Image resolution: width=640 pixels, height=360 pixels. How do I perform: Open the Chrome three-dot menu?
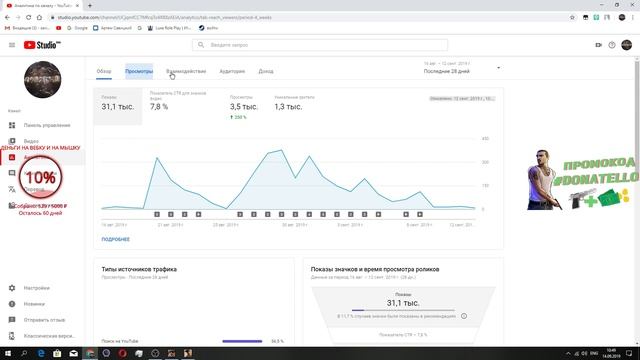(633, 17)
